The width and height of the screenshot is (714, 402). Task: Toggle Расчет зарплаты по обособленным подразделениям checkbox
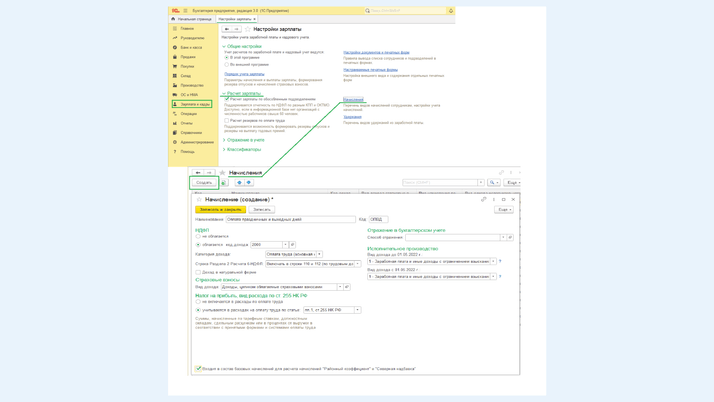[x=227, y=99]
